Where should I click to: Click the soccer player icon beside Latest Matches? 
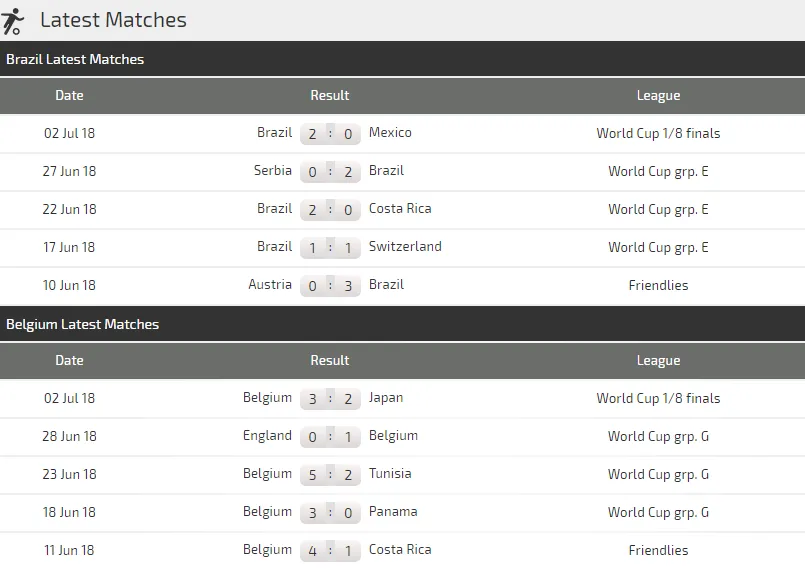click(14, 20)
